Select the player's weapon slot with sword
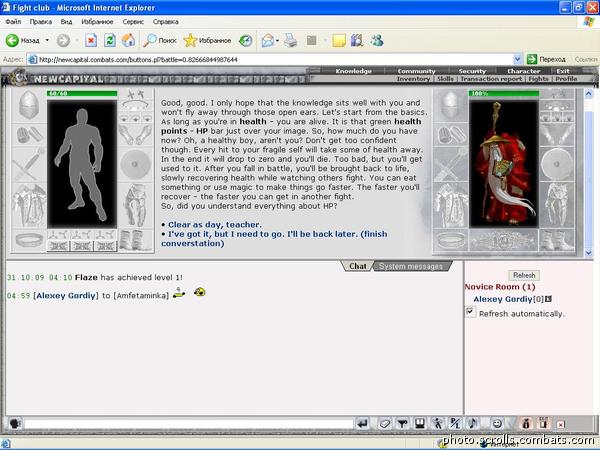Image resolution: width=600 pixels, height=450 pixels. pyautogui.click(x=29, y=165)
